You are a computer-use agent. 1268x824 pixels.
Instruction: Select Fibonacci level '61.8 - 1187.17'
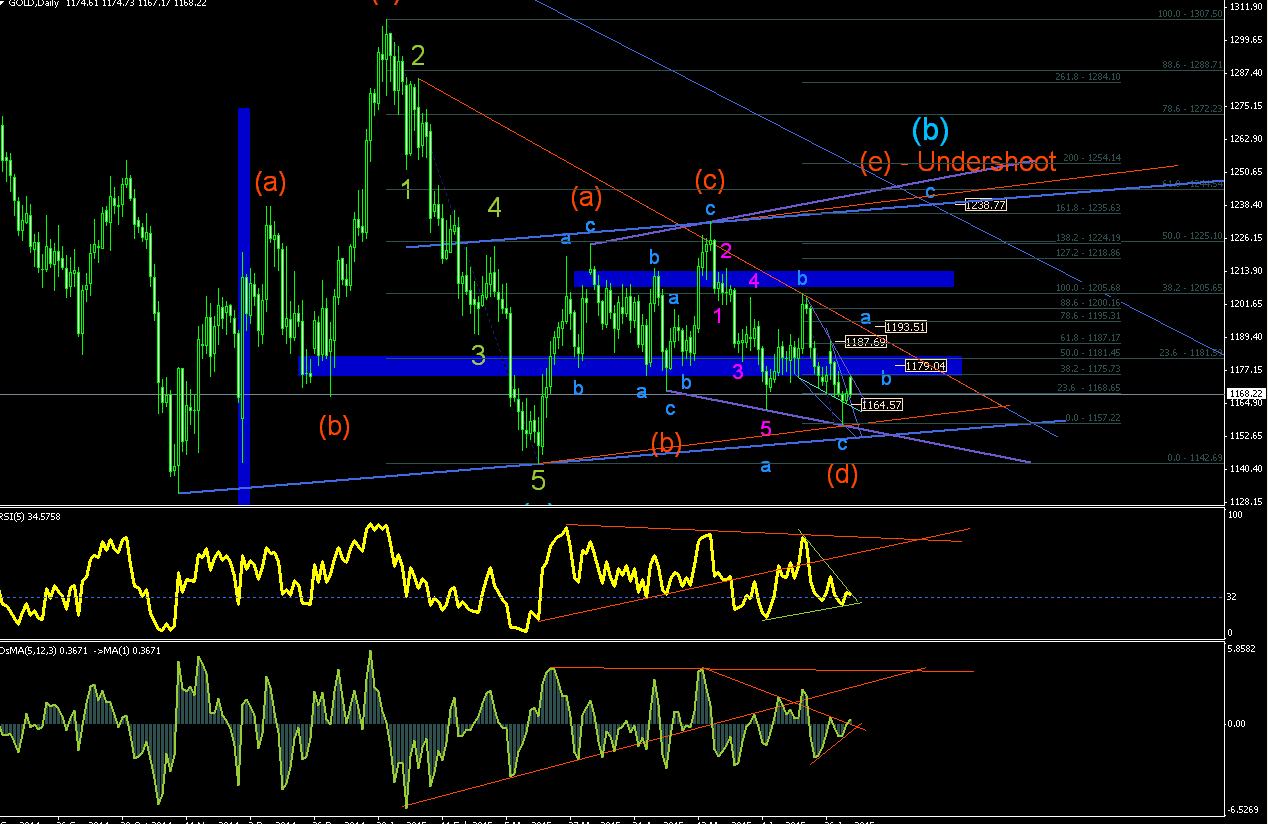click(x=1090, y=338)
